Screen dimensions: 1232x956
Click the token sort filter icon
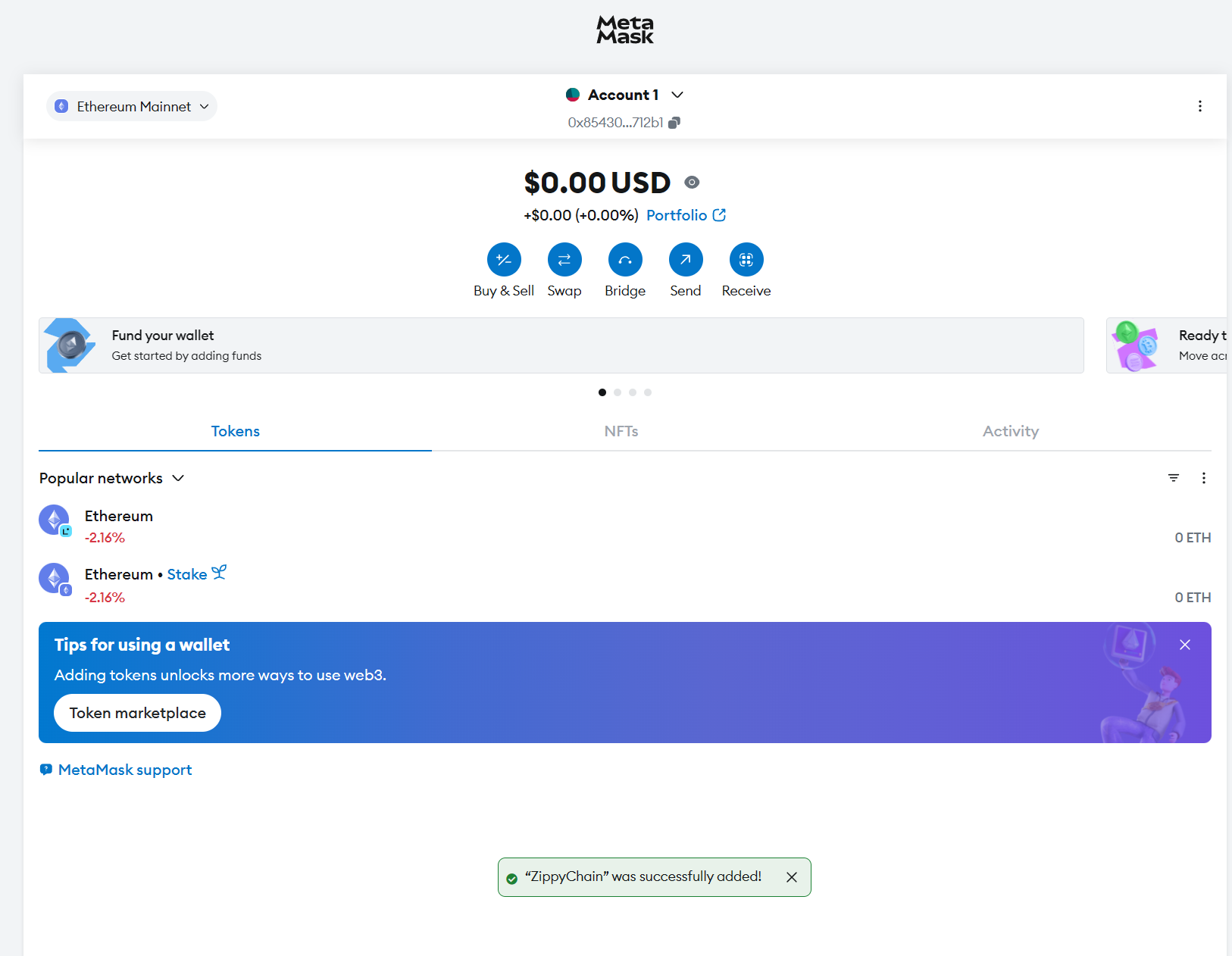pyautogui.click(x=1174, y=478)
